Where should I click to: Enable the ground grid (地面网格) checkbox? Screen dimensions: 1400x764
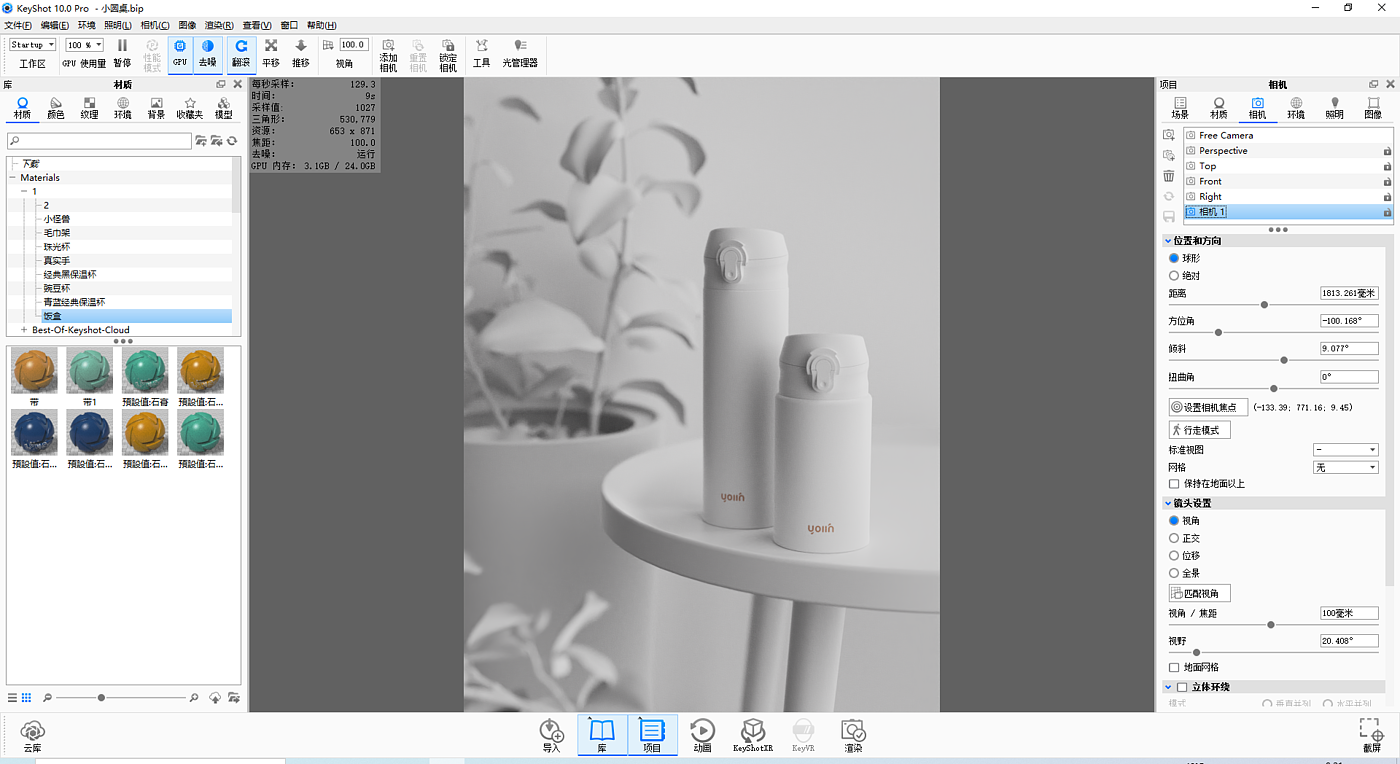(x=1174, y=667)
